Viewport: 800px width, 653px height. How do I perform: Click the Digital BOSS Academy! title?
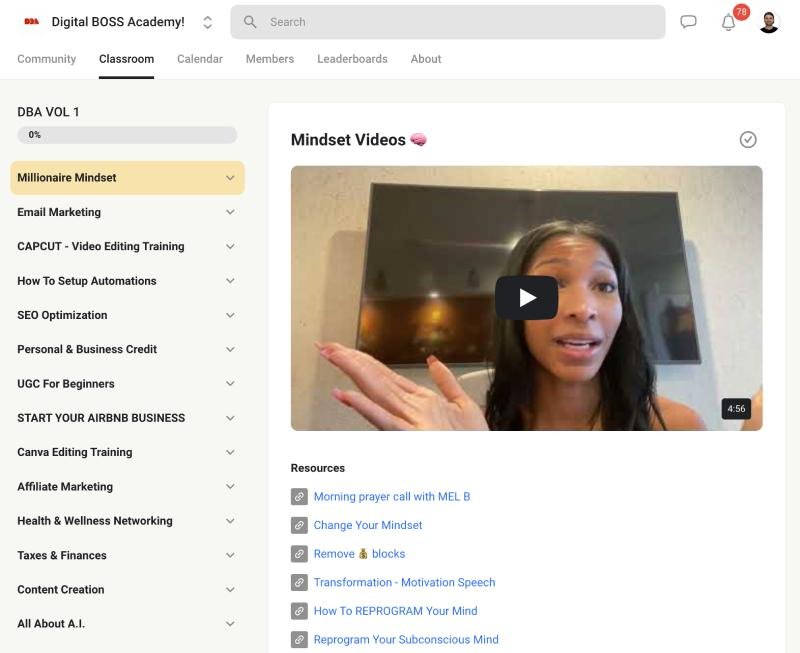118,22
